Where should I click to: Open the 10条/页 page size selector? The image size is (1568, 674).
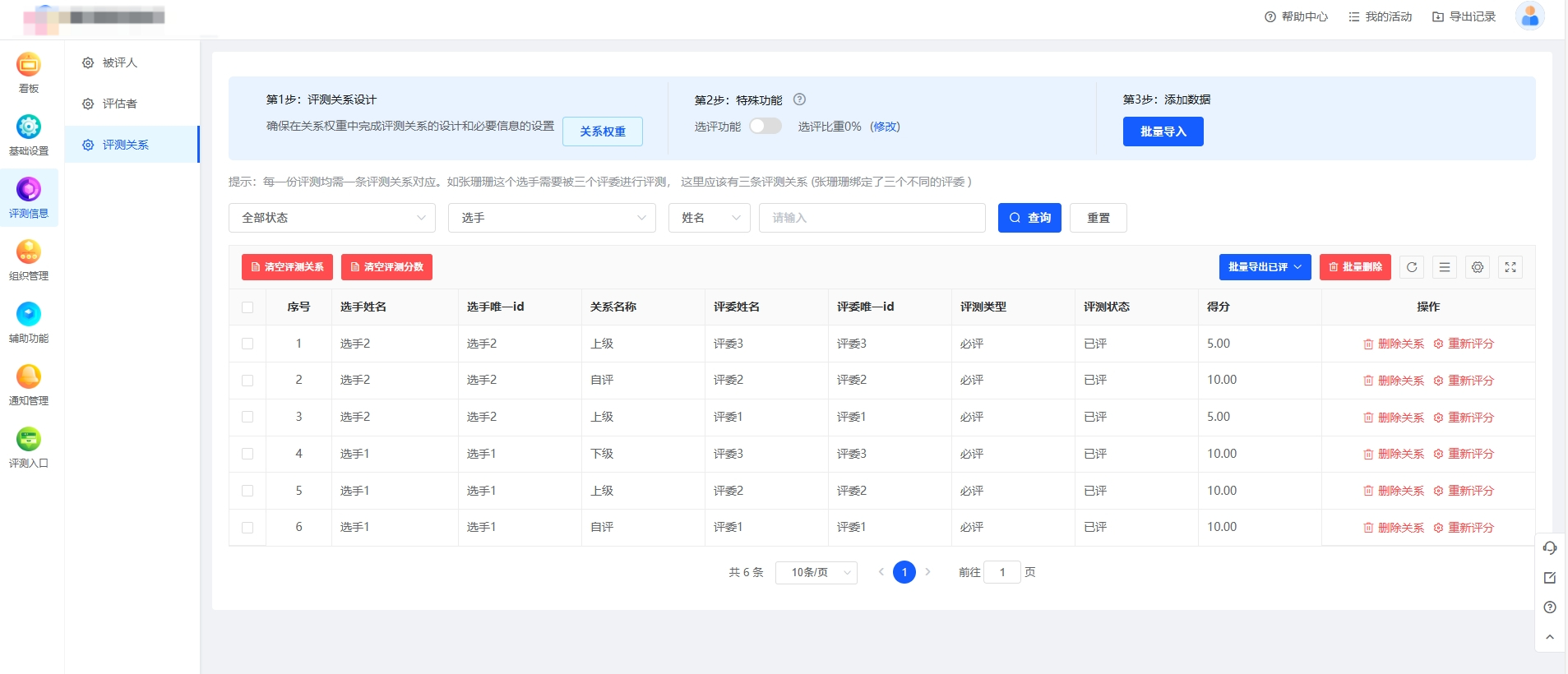816,573
